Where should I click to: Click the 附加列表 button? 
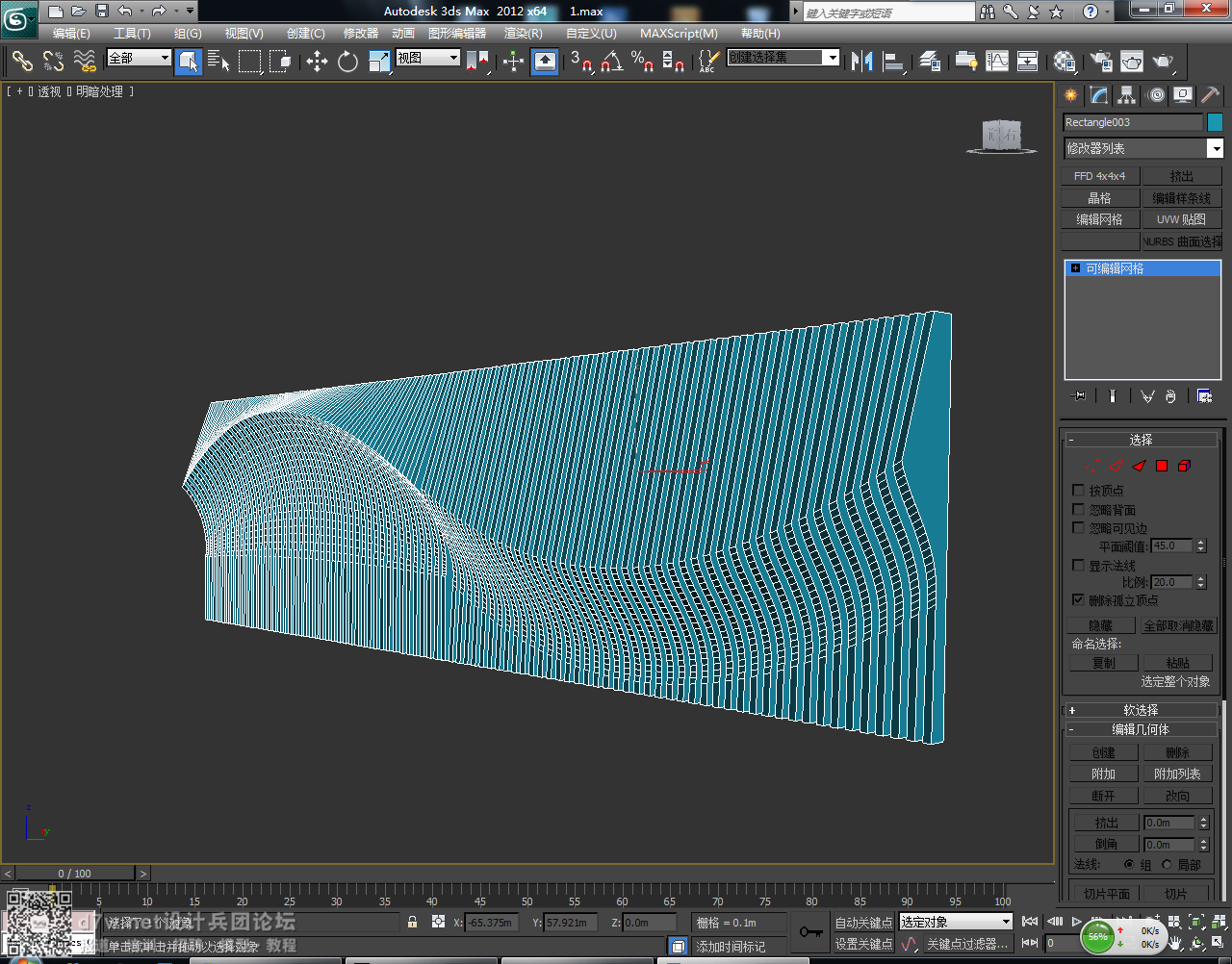[x=1177, y=774]
